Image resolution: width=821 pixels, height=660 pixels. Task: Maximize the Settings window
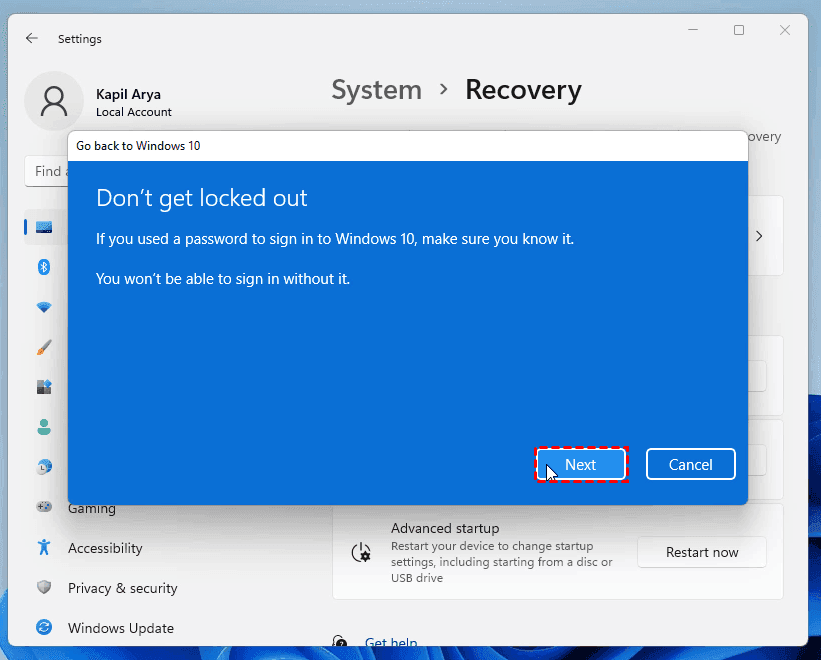click(739, 30)
